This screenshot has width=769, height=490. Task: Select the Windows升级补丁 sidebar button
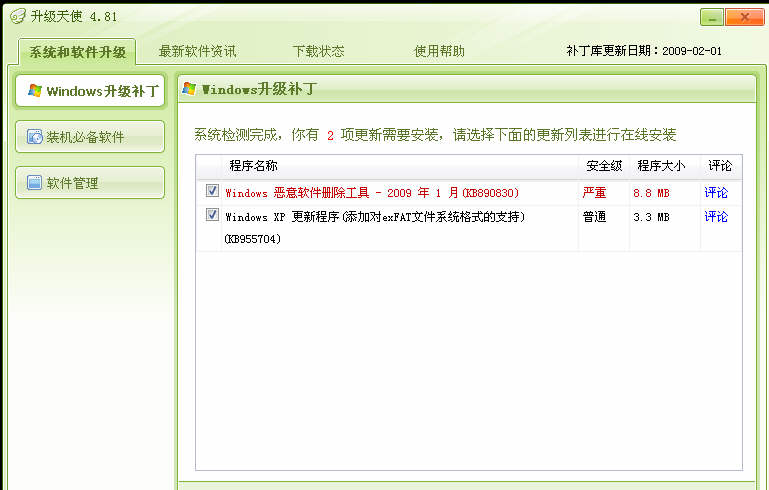point(90,91)
